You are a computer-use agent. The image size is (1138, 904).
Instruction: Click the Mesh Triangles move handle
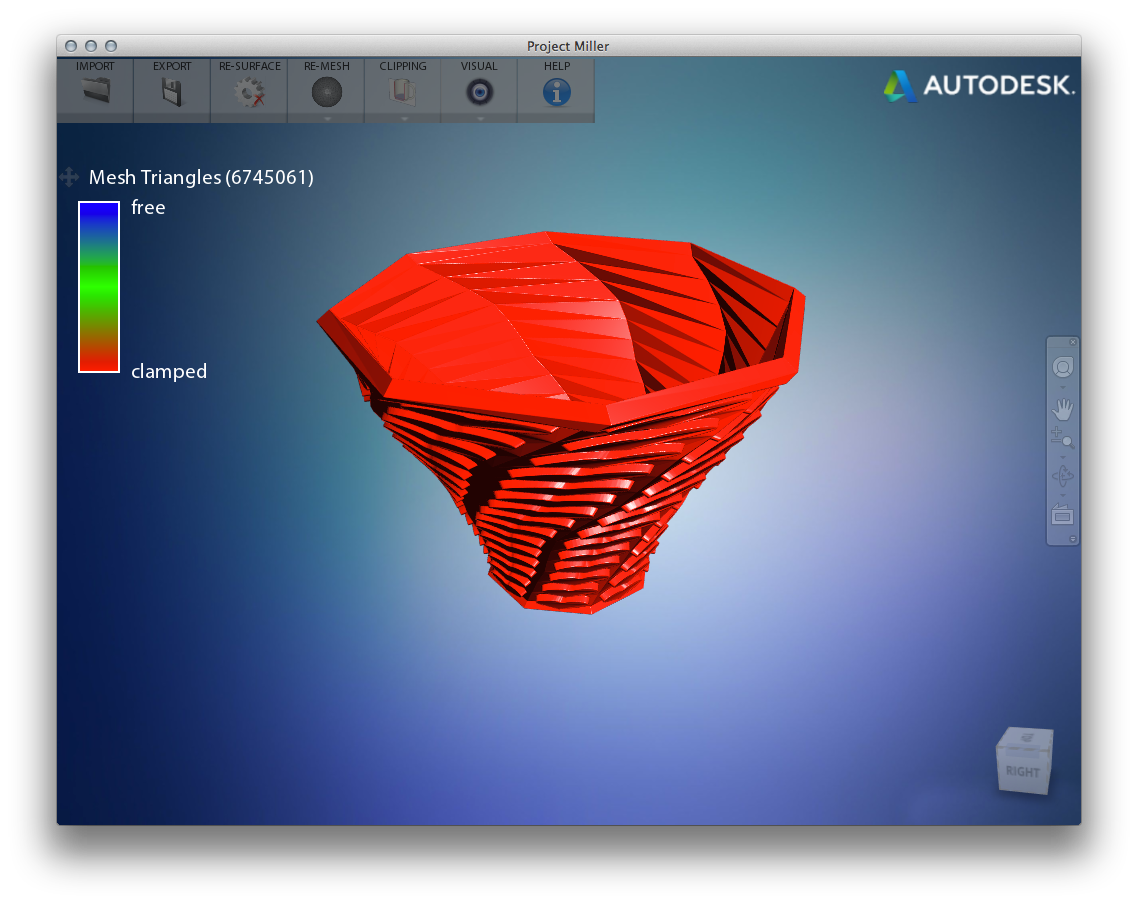(69, 177)
